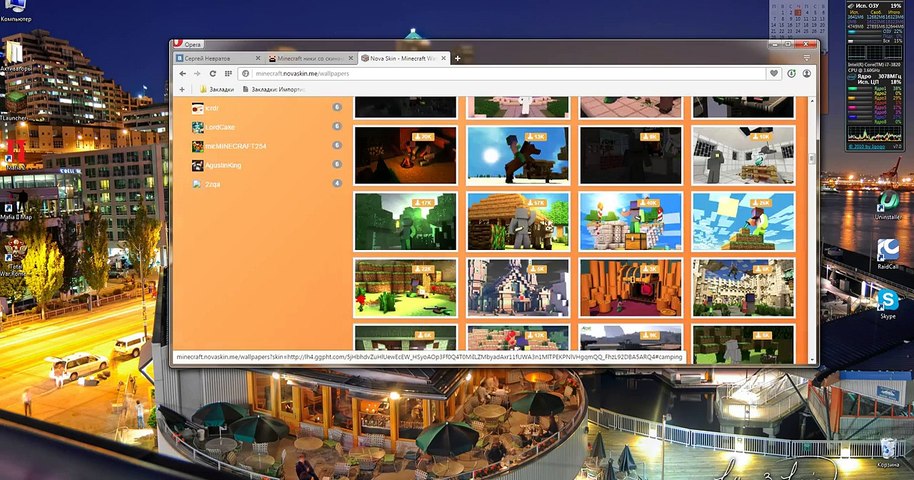Switch to the Сергей Невратов tab
The width and height of the screenshot is (914, 480).
[x=219, y=58]
